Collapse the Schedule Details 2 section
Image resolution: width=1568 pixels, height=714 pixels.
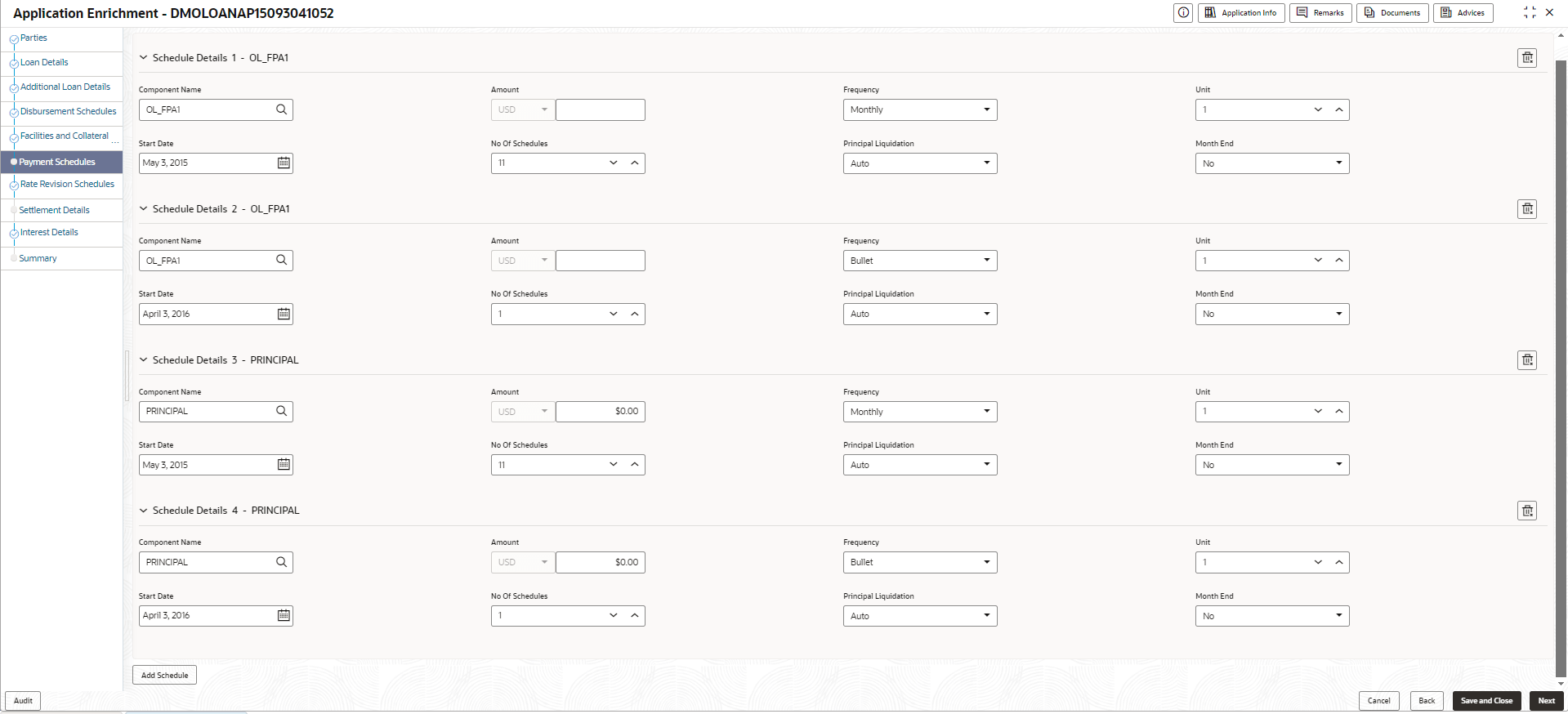144,208
